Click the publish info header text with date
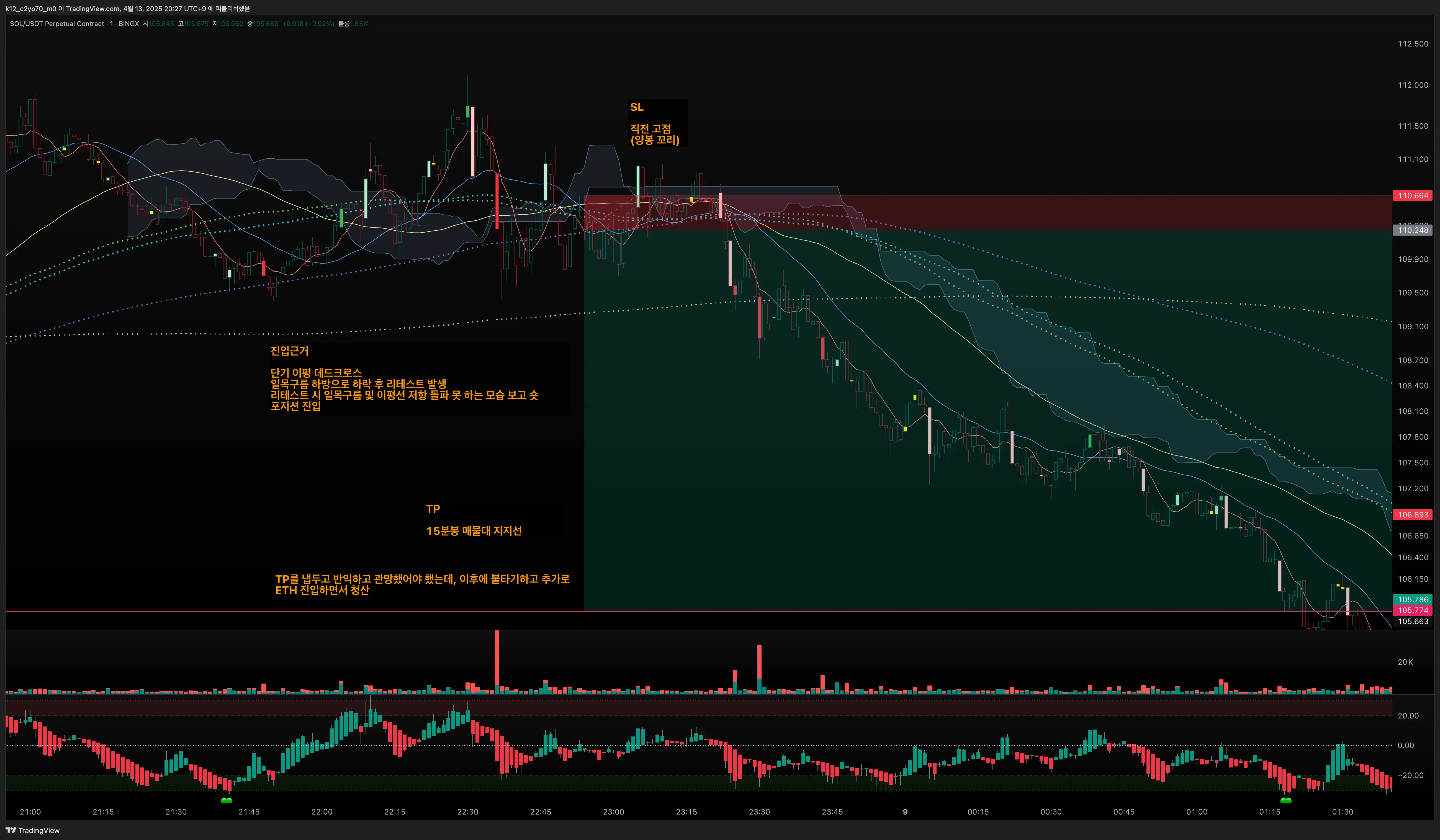Viewport: 1440px width, 840px height. (128, 9)
